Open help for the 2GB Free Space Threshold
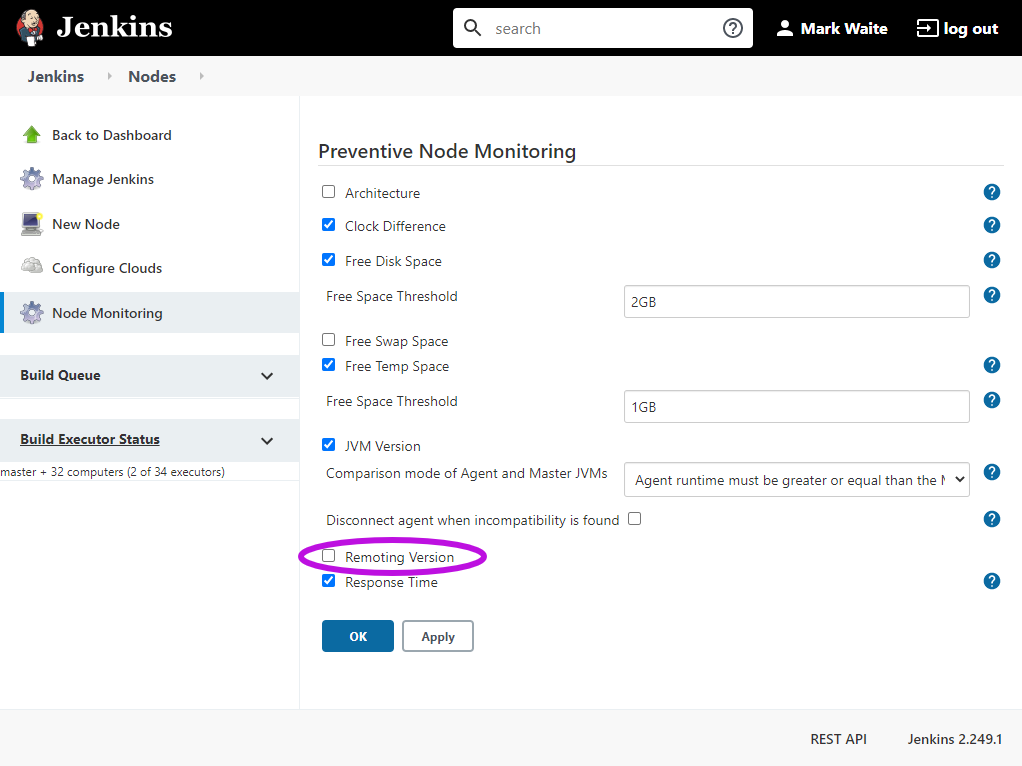 click(x=991, y=295)
